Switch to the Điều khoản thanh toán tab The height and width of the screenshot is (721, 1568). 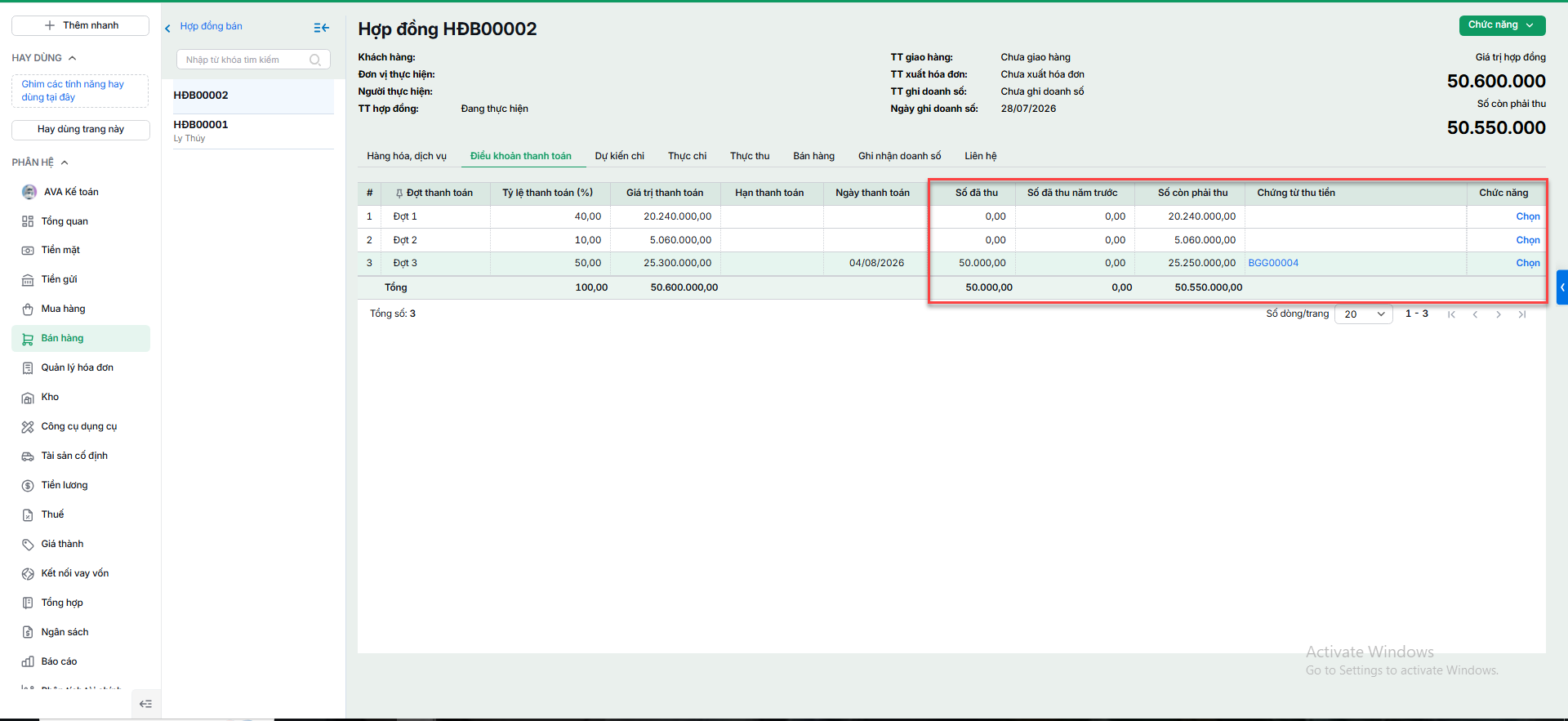521,156
